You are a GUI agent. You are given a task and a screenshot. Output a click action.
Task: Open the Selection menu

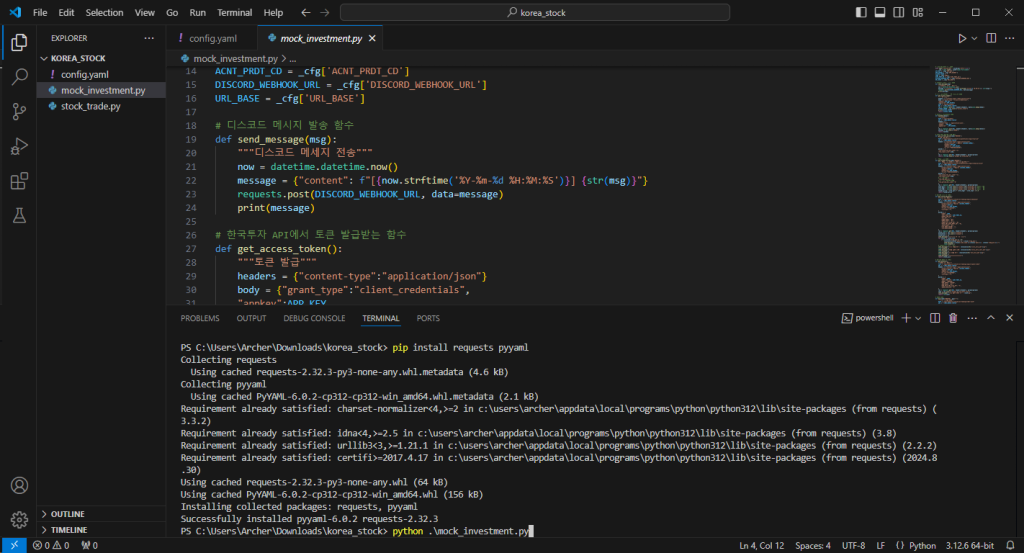(x=104, y=12)
